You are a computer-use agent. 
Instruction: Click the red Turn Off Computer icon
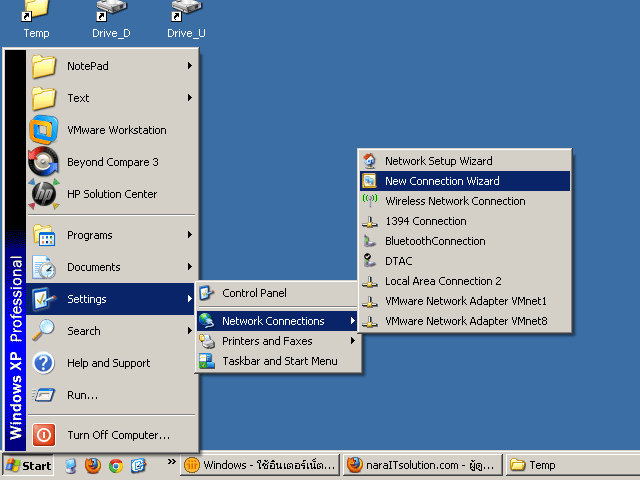coord(44,435)
